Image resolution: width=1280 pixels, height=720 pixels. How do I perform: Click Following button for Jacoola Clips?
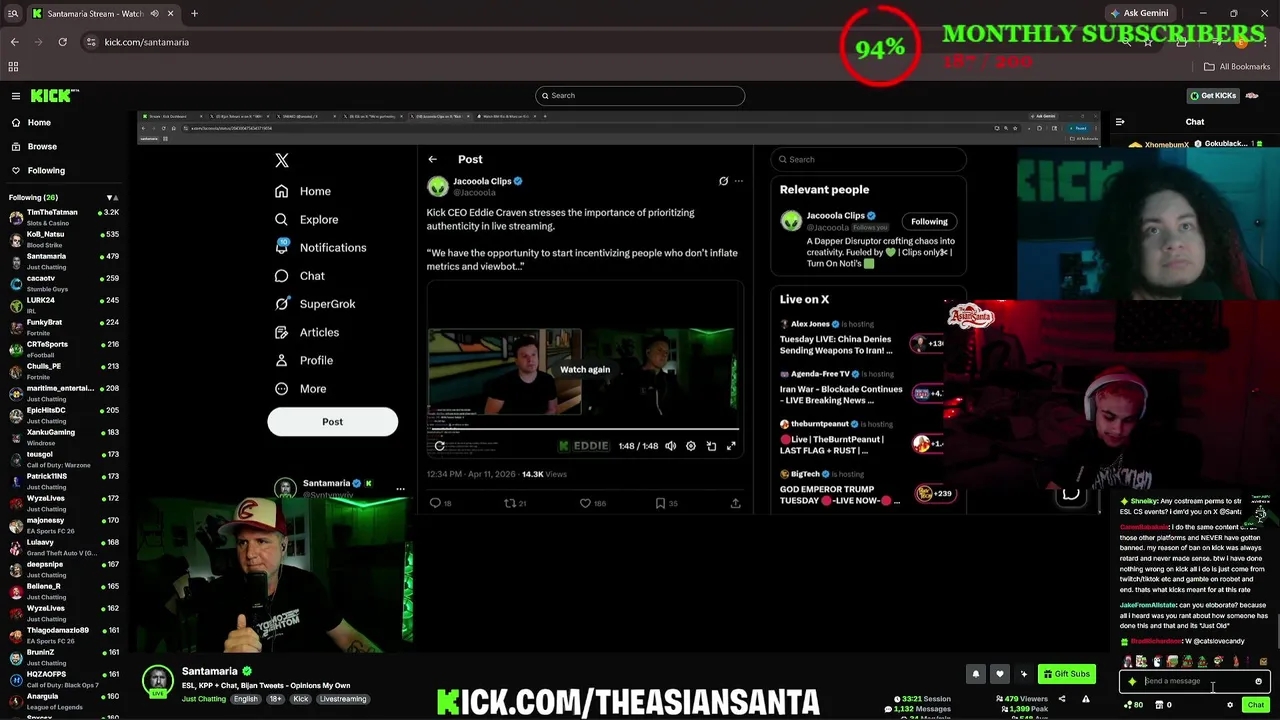pyautogui.click(x=929, y=221)
